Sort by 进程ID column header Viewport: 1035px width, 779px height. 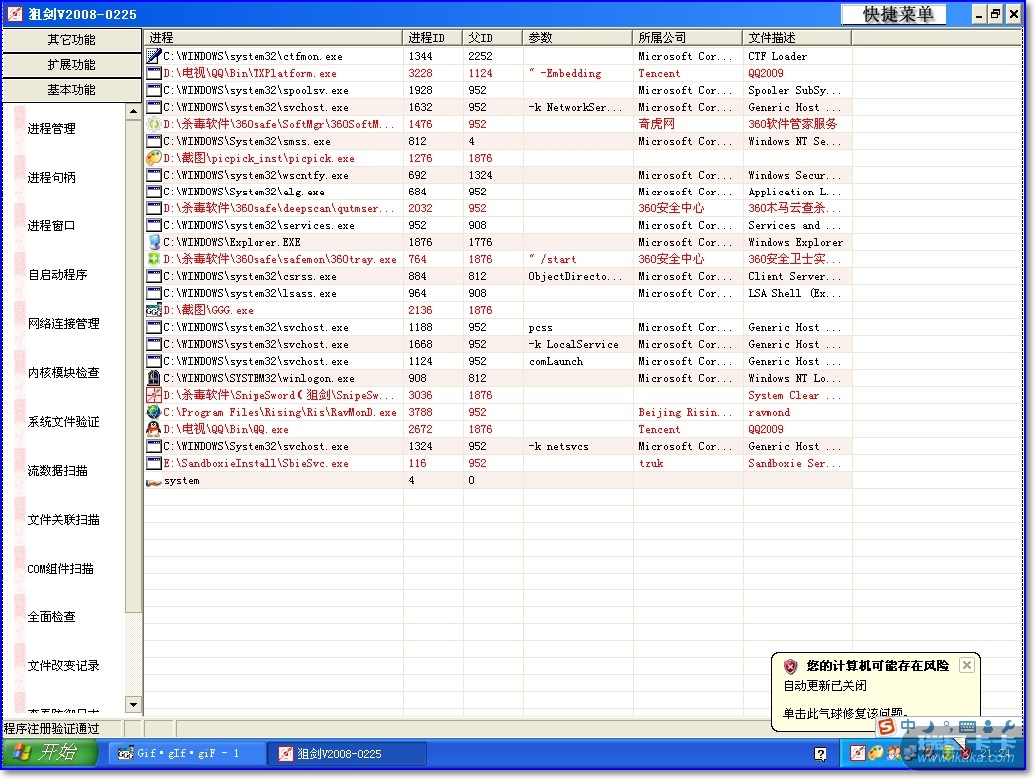(432, 38)
